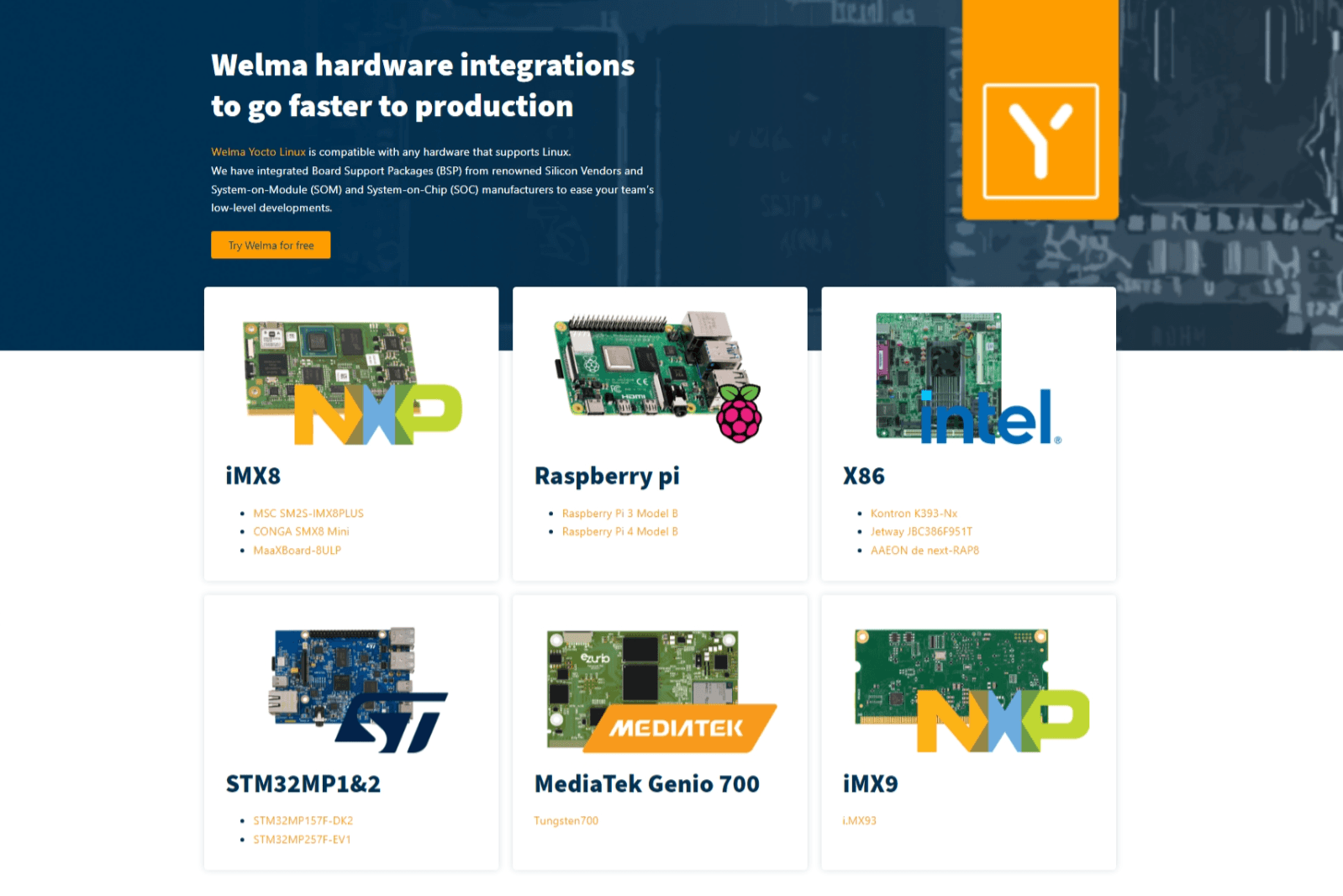Click the Jetway JBC386F951T link
1343x896 pixels.
click(x=921, y=532)
